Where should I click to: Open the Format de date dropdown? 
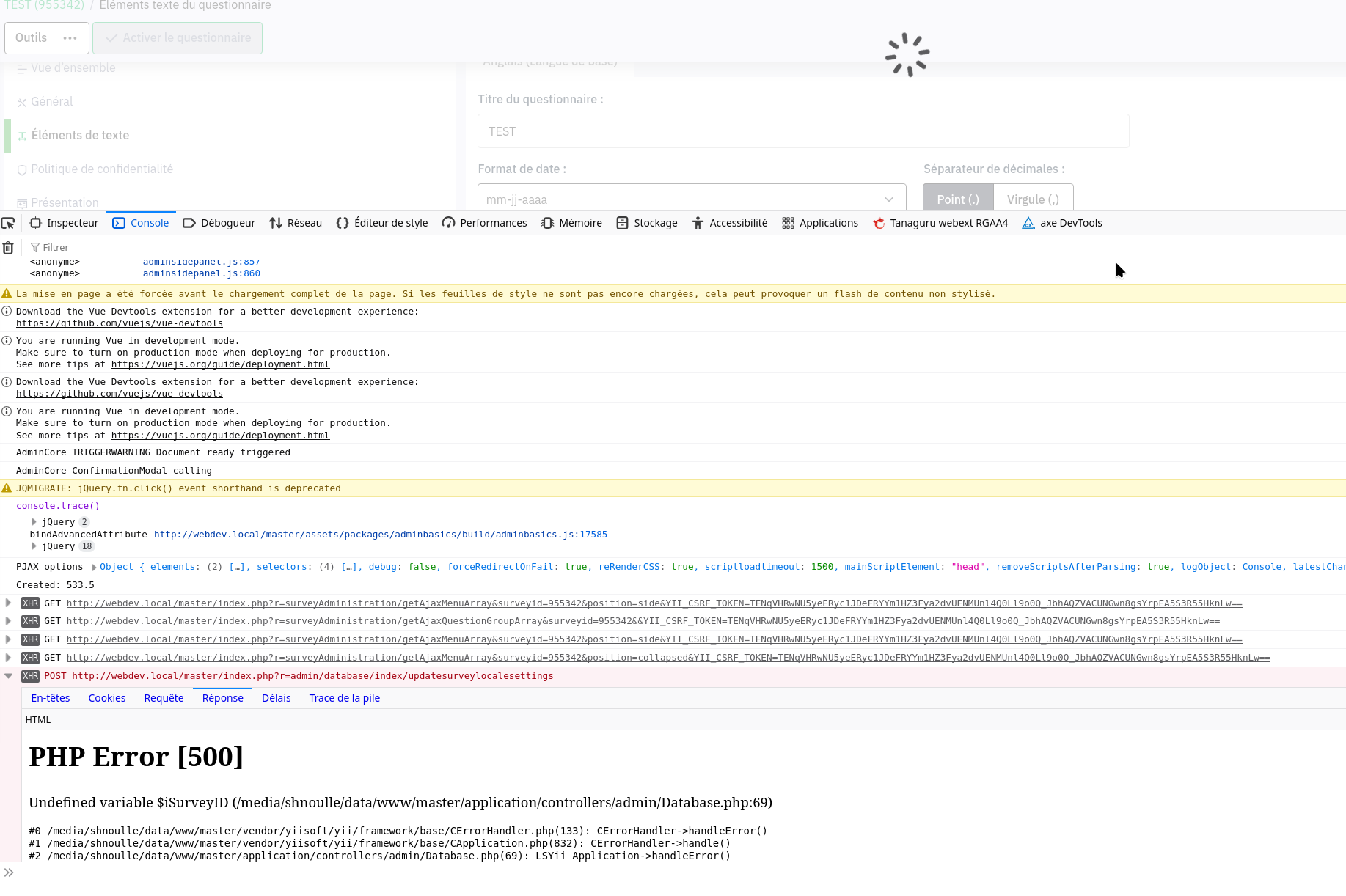pyautogui.click(x=692, y=199)
